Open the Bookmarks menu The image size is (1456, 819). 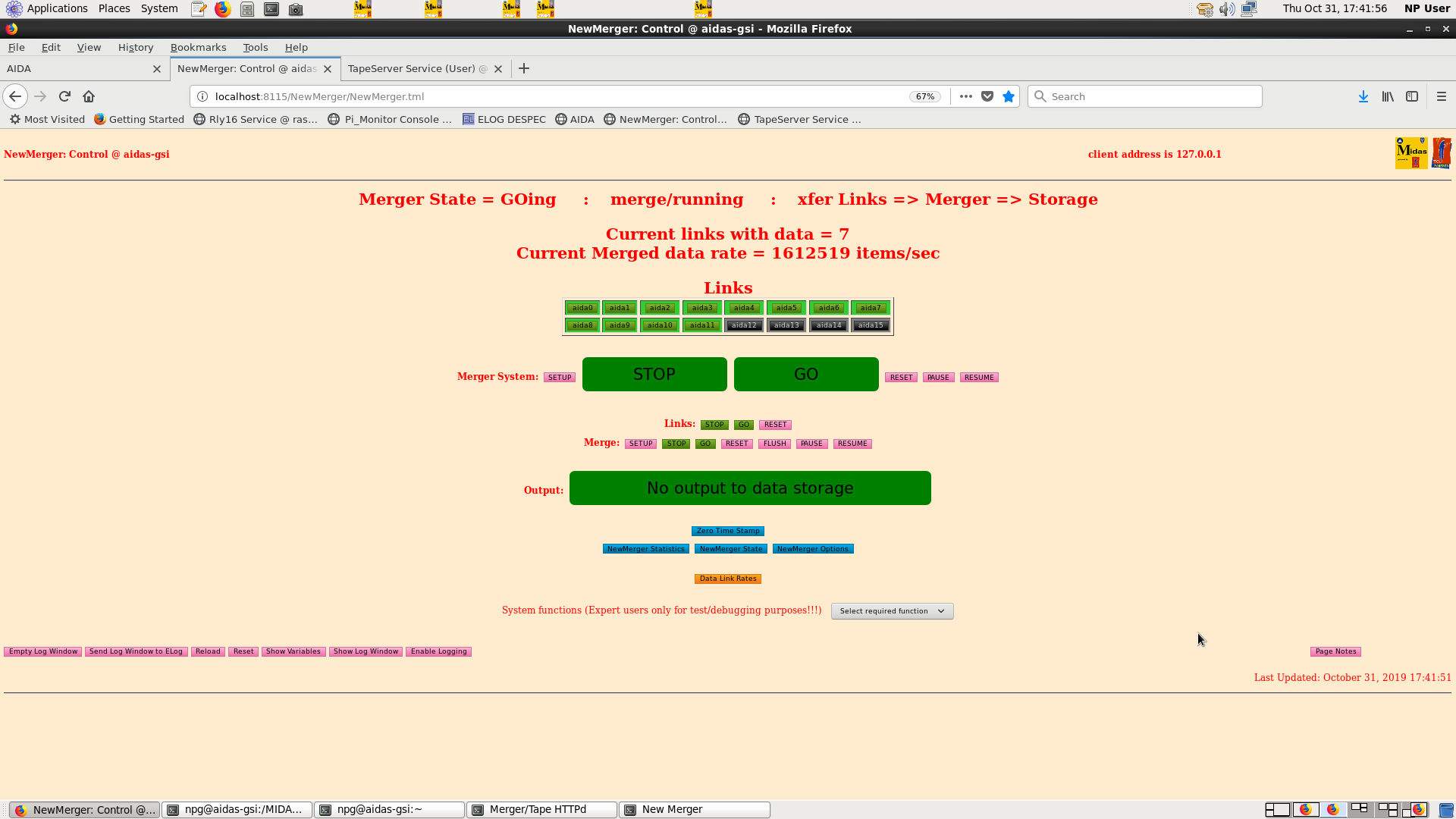[x=198, y=47]
